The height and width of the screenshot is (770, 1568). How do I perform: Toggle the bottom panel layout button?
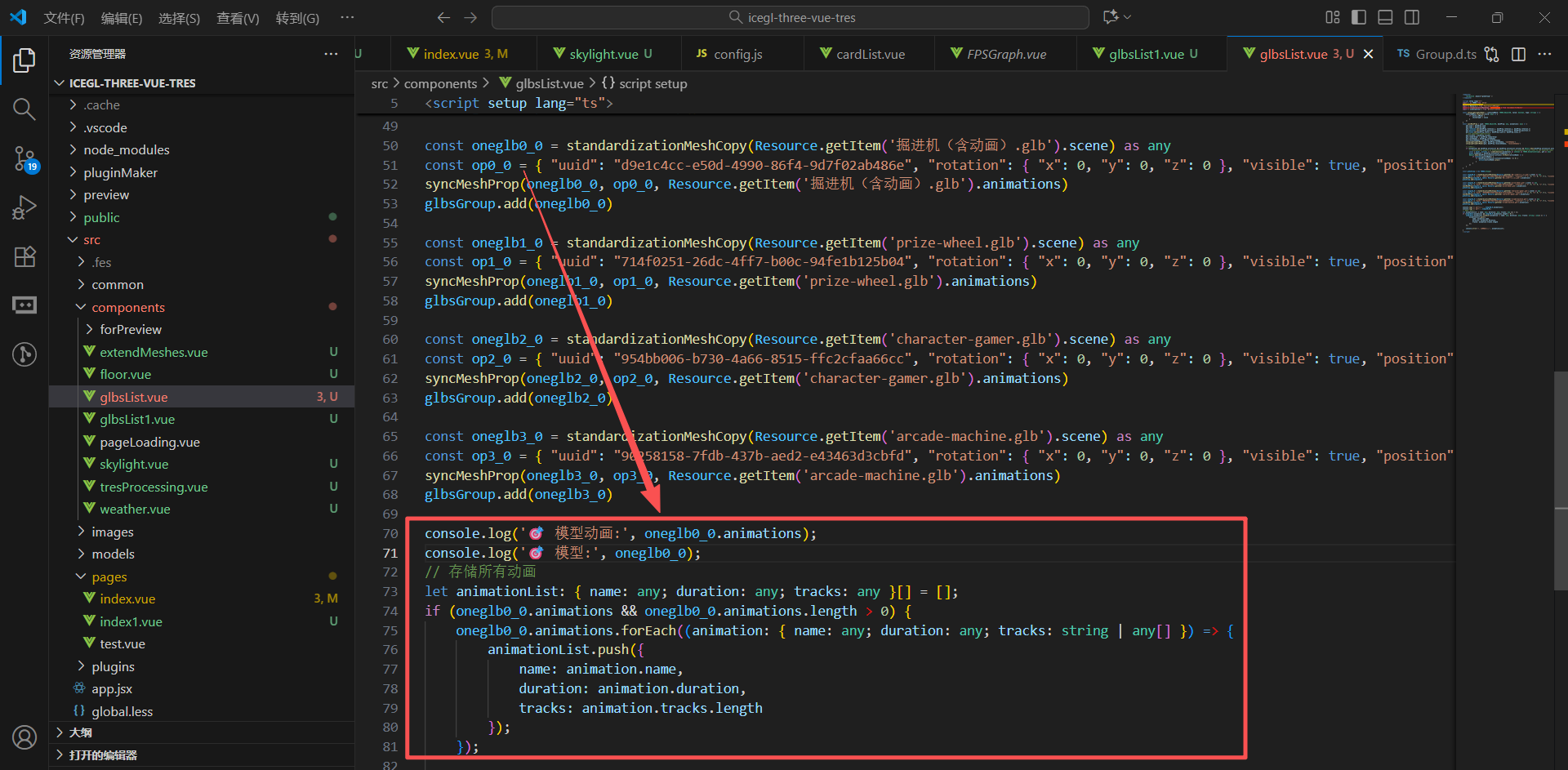[x=1385, y=17]
